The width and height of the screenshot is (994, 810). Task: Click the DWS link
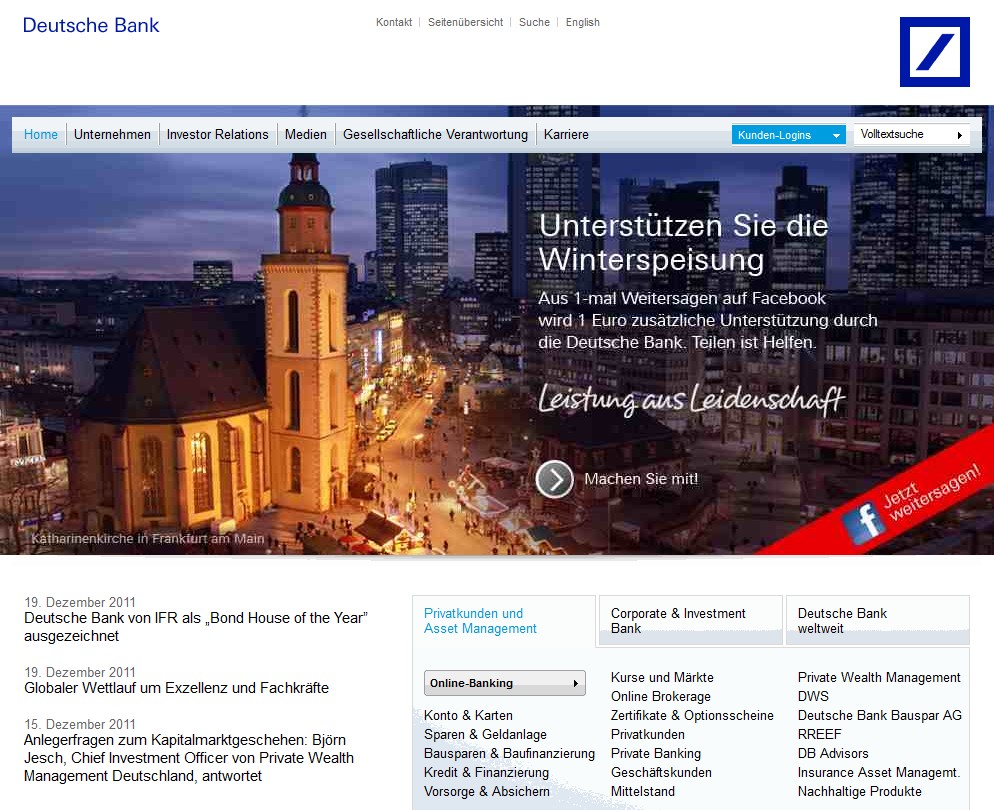click(x=813, y=697)
